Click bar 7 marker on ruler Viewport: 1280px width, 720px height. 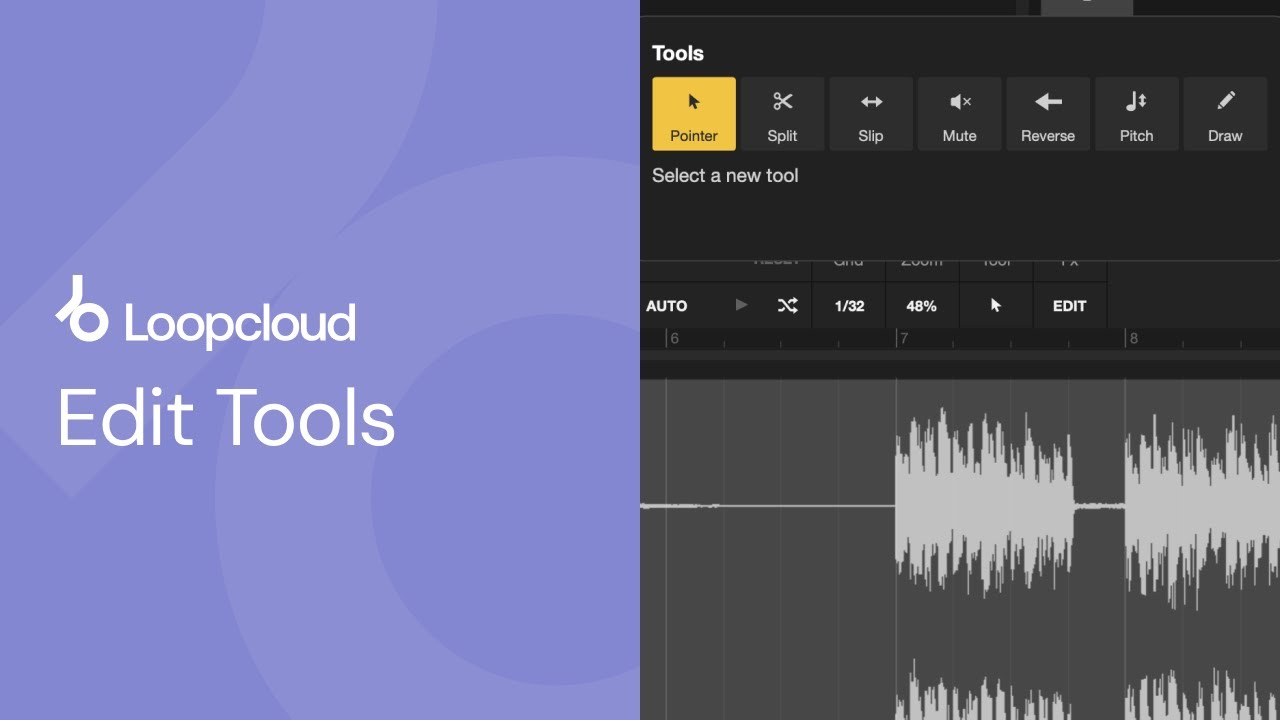903,339
